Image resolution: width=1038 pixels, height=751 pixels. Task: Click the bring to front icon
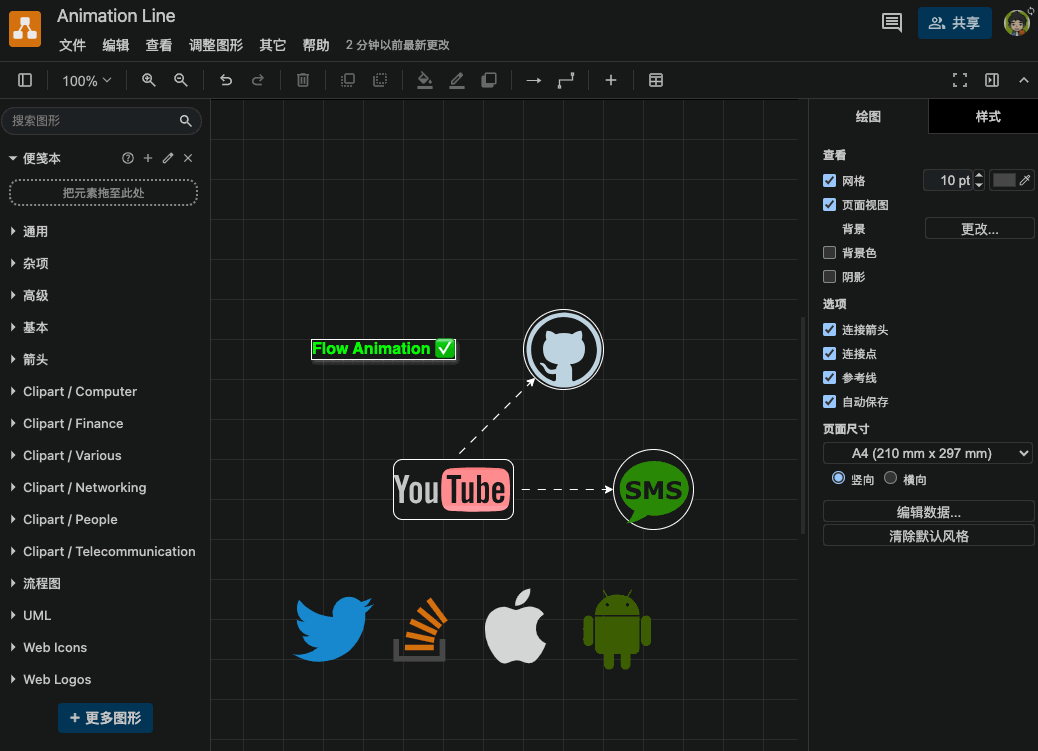point(348,80)
